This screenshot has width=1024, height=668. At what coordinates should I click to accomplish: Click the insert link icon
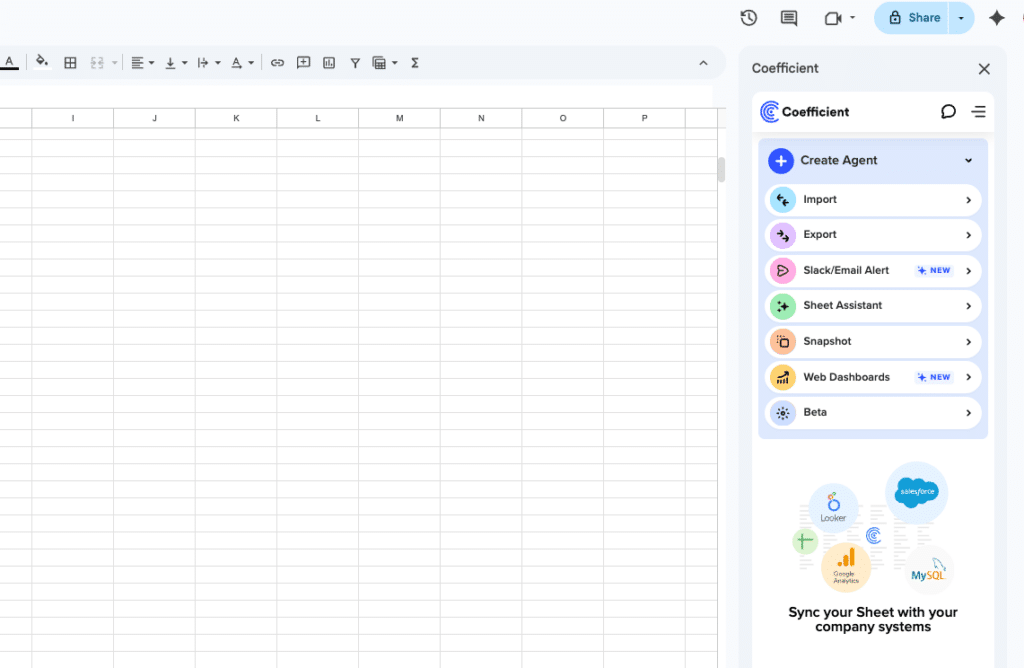(278, 63)
